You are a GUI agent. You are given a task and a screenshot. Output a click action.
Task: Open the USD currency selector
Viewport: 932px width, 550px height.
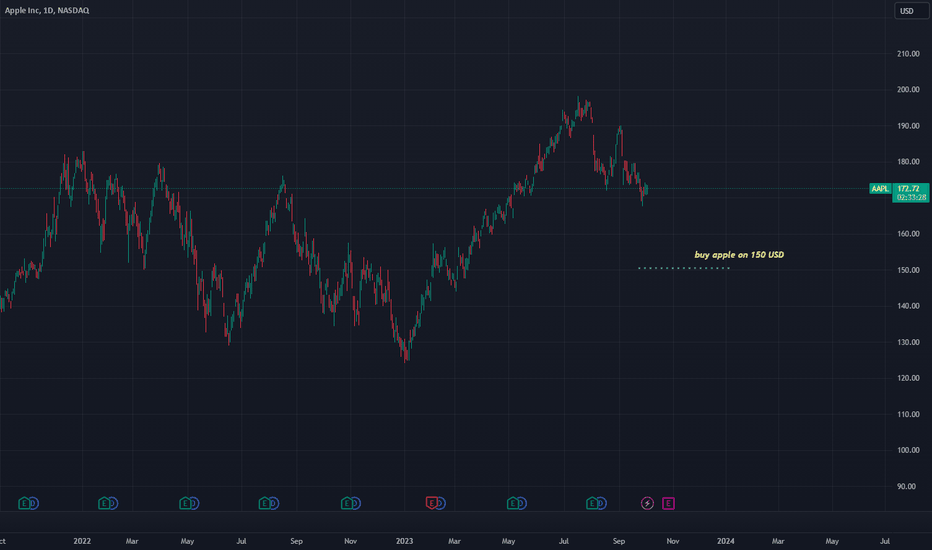click(x=911, y=11)
